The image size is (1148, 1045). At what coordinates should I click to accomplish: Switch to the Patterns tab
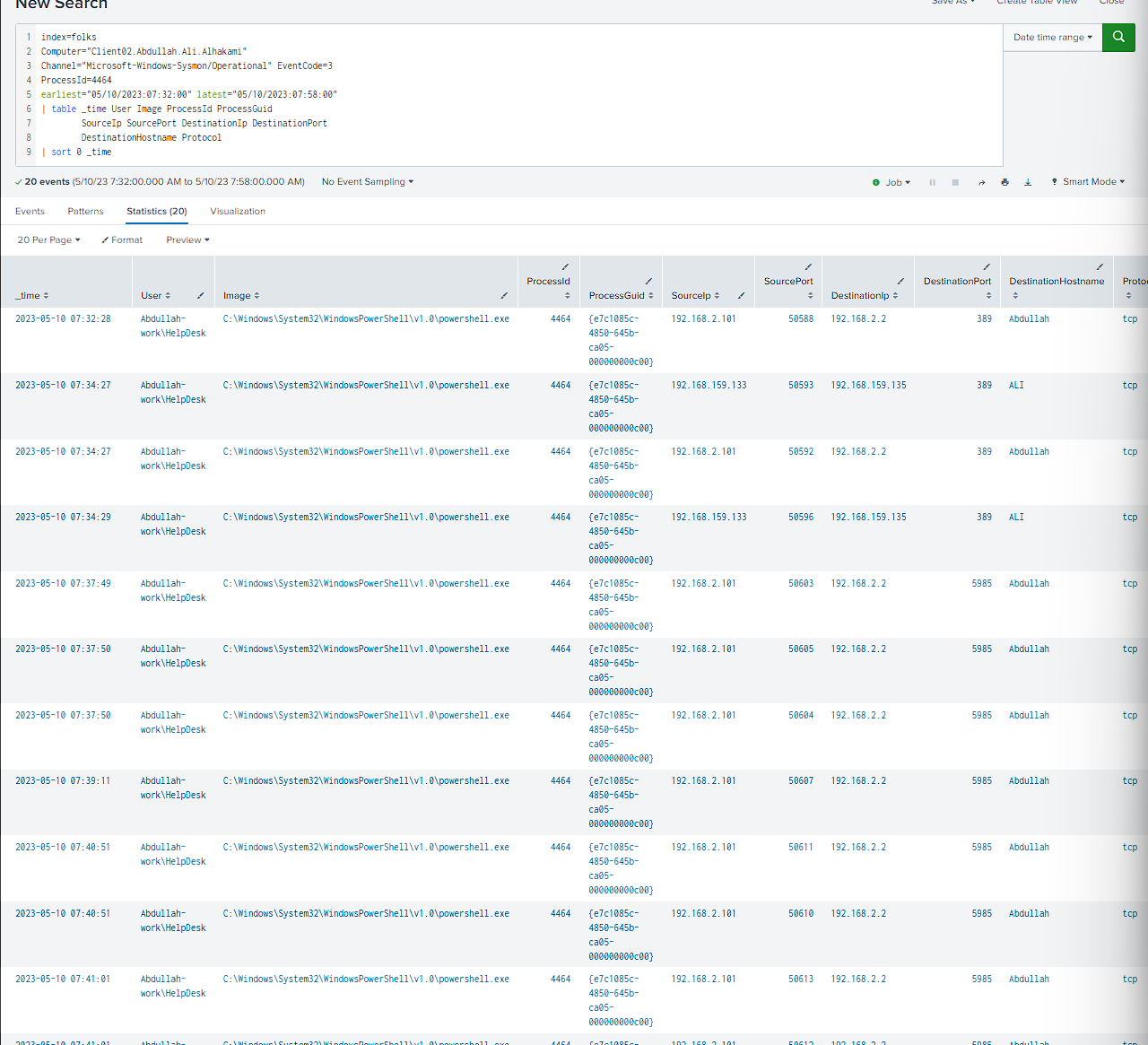tap(85, 212)
